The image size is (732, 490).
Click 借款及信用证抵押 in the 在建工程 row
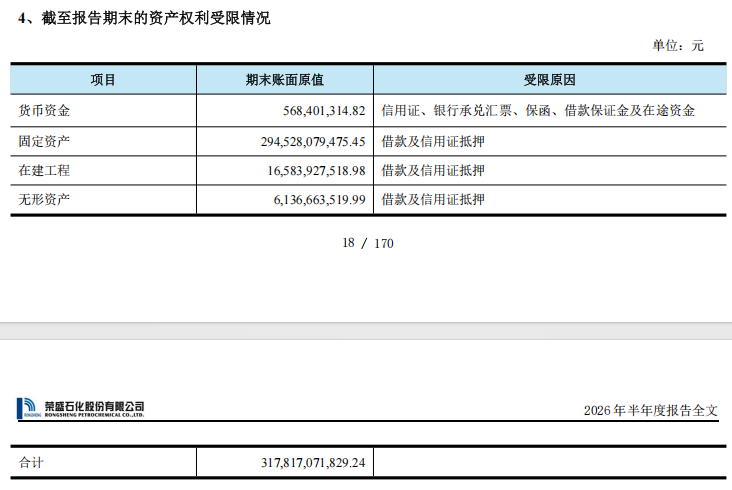(x=433, y=170)
